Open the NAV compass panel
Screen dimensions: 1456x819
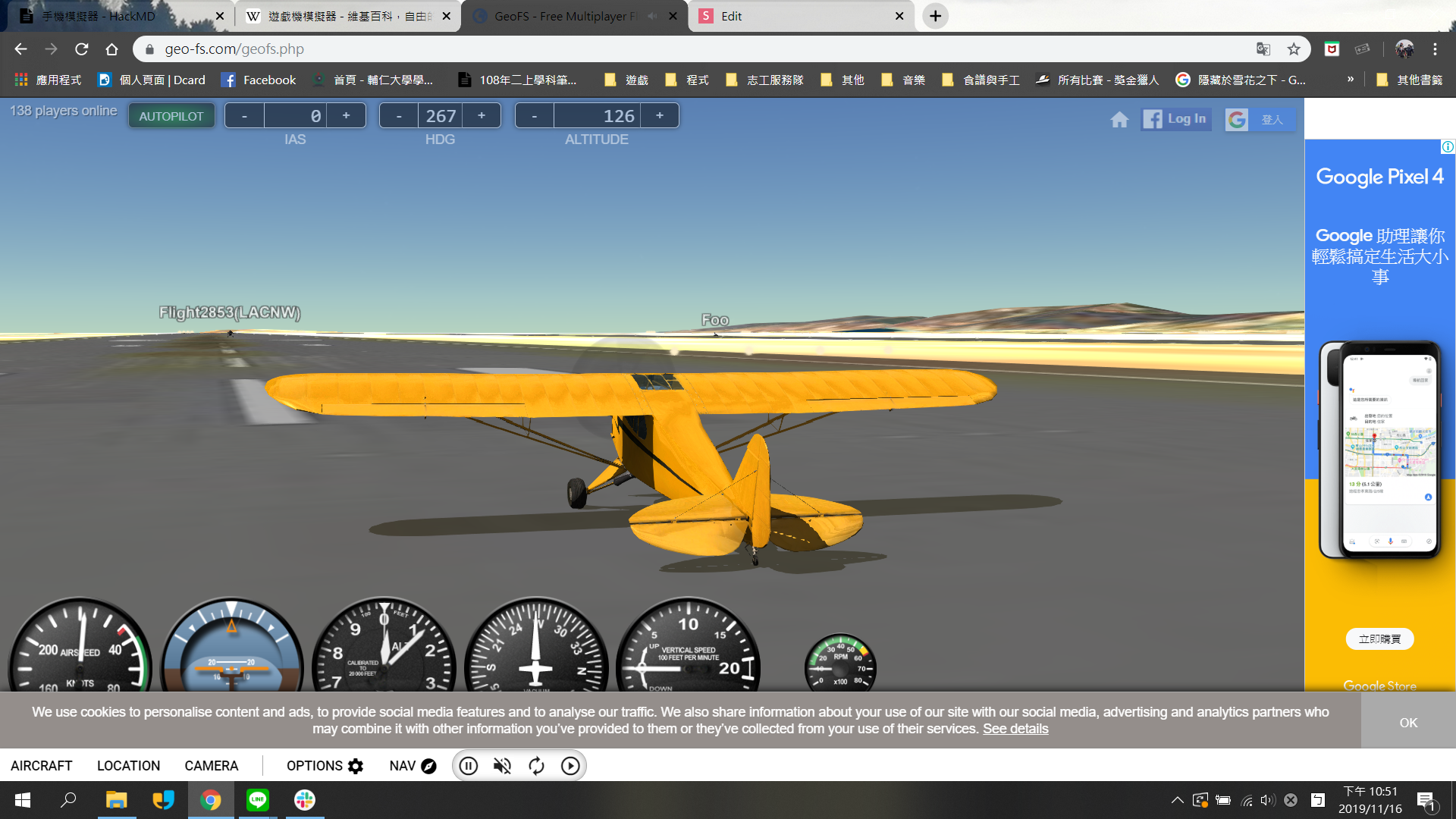coord(413,766)
